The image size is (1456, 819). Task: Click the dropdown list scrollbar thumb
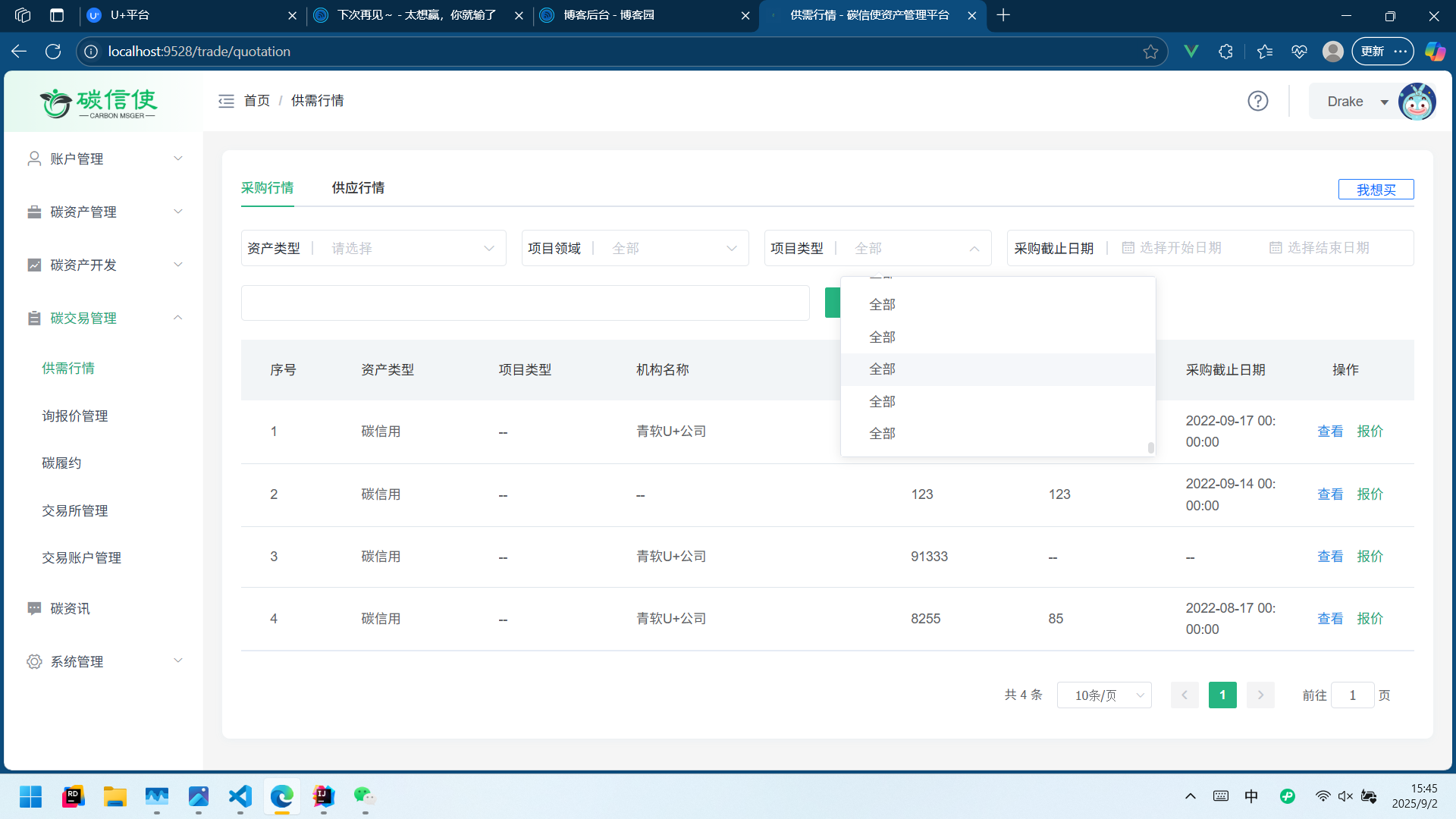coord(1150,447)
